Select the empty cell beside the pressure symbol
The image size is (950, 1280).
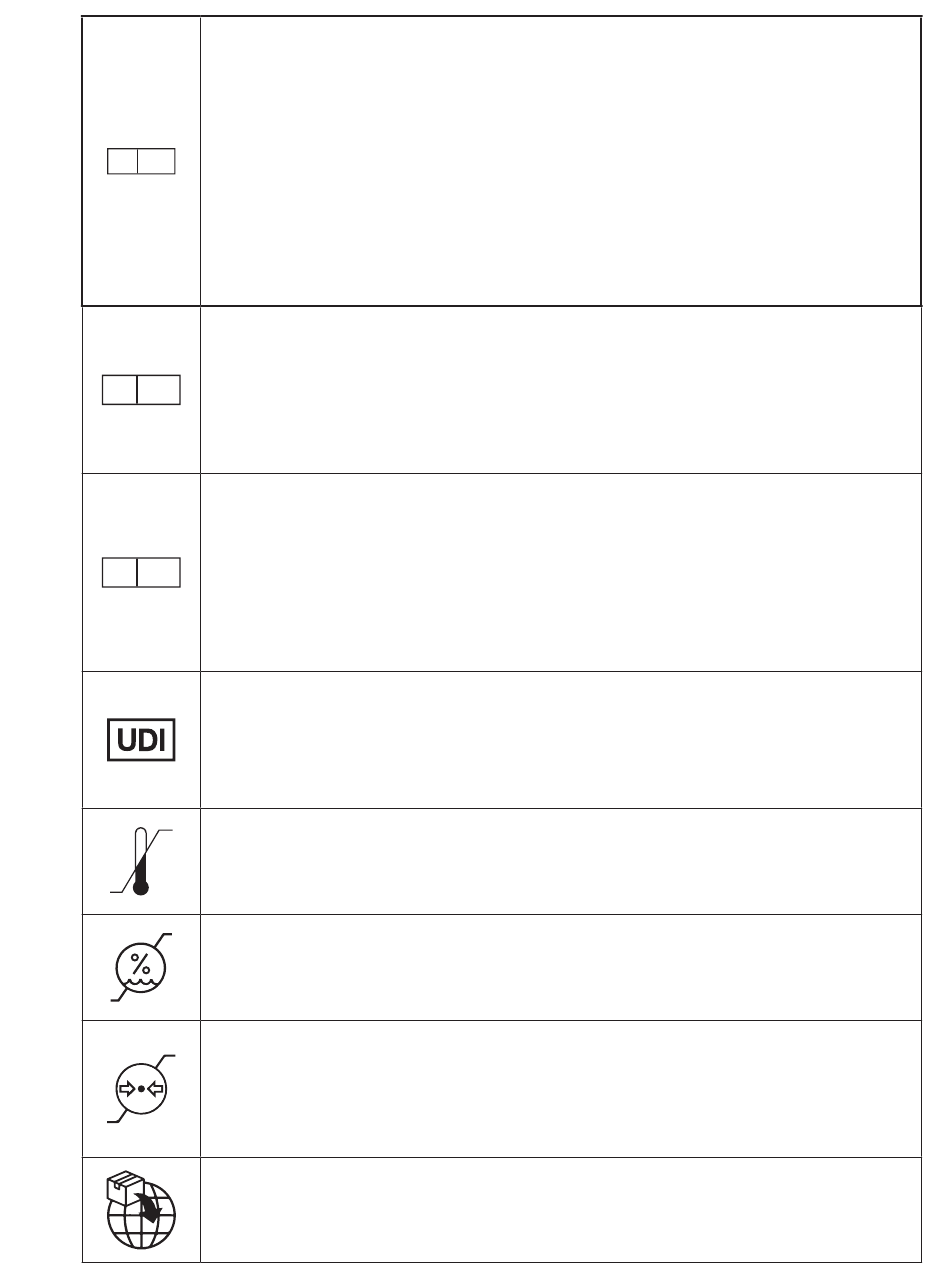[560, 1088]
